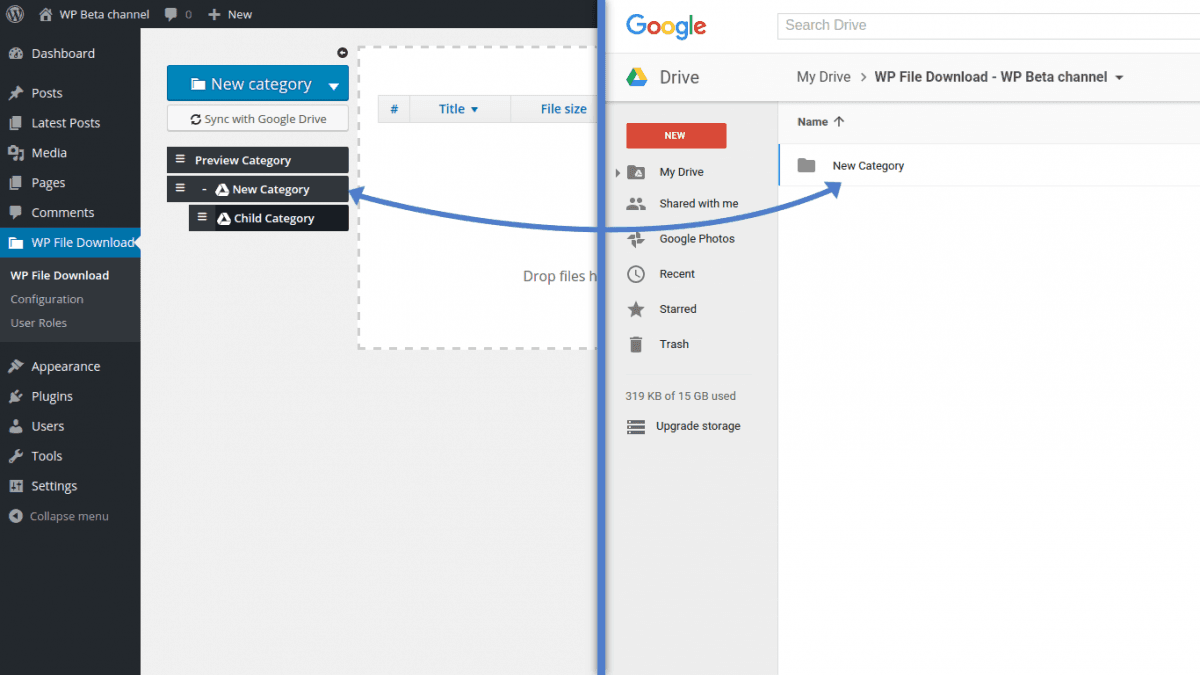The image size is (1200, 675).
Task: Click the New Category folder in Drive
Action: pos(867,166)
